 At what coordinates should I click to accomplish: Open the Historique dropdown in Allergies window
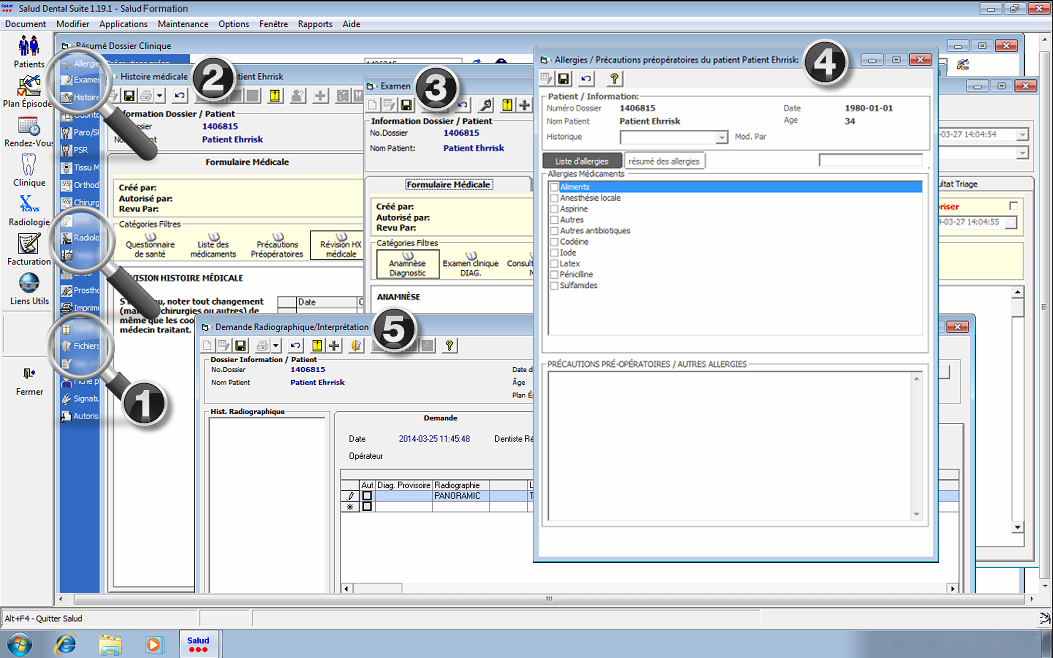coord(721,137)
